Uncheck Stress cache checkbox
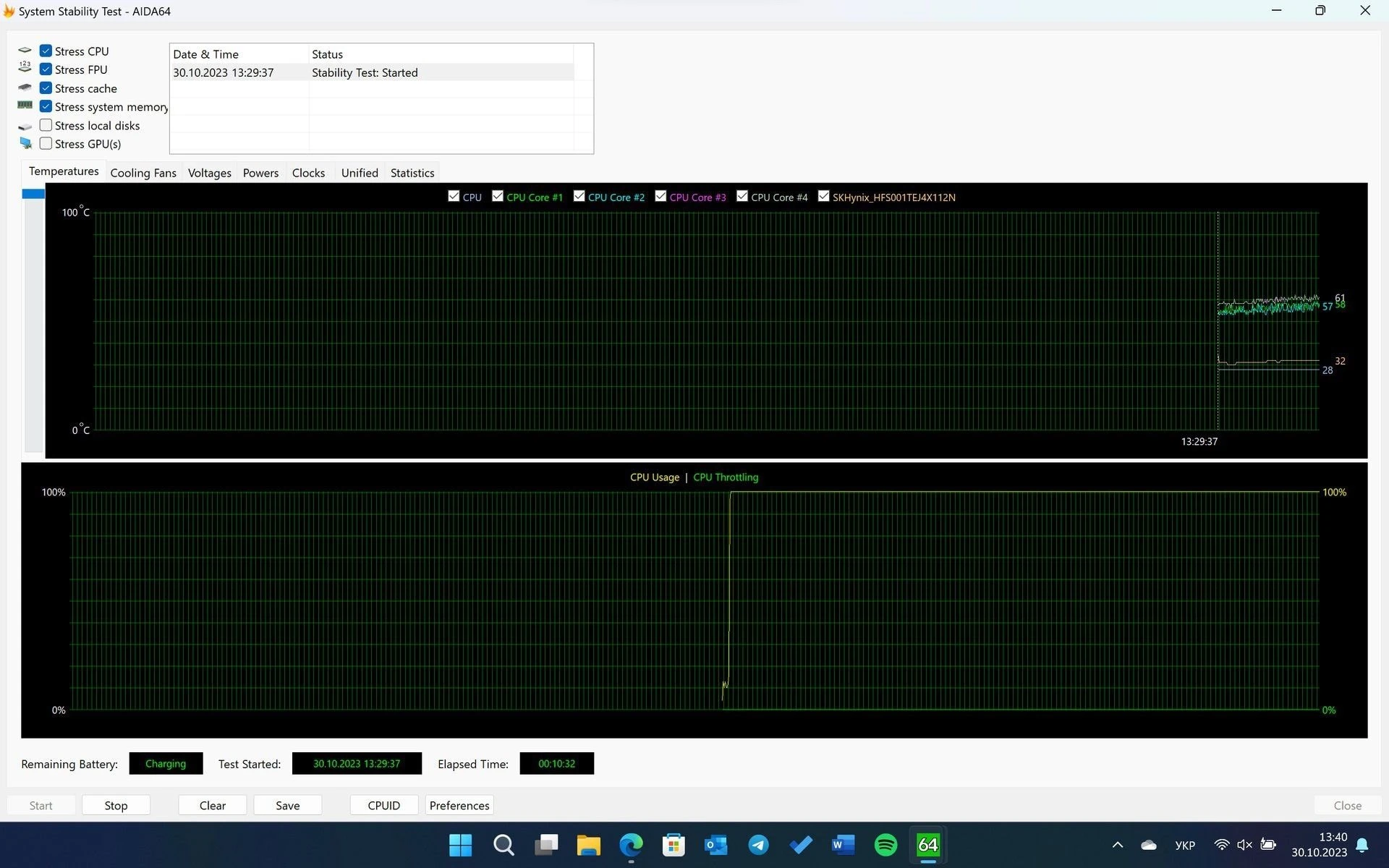 (x=46, y=88)
